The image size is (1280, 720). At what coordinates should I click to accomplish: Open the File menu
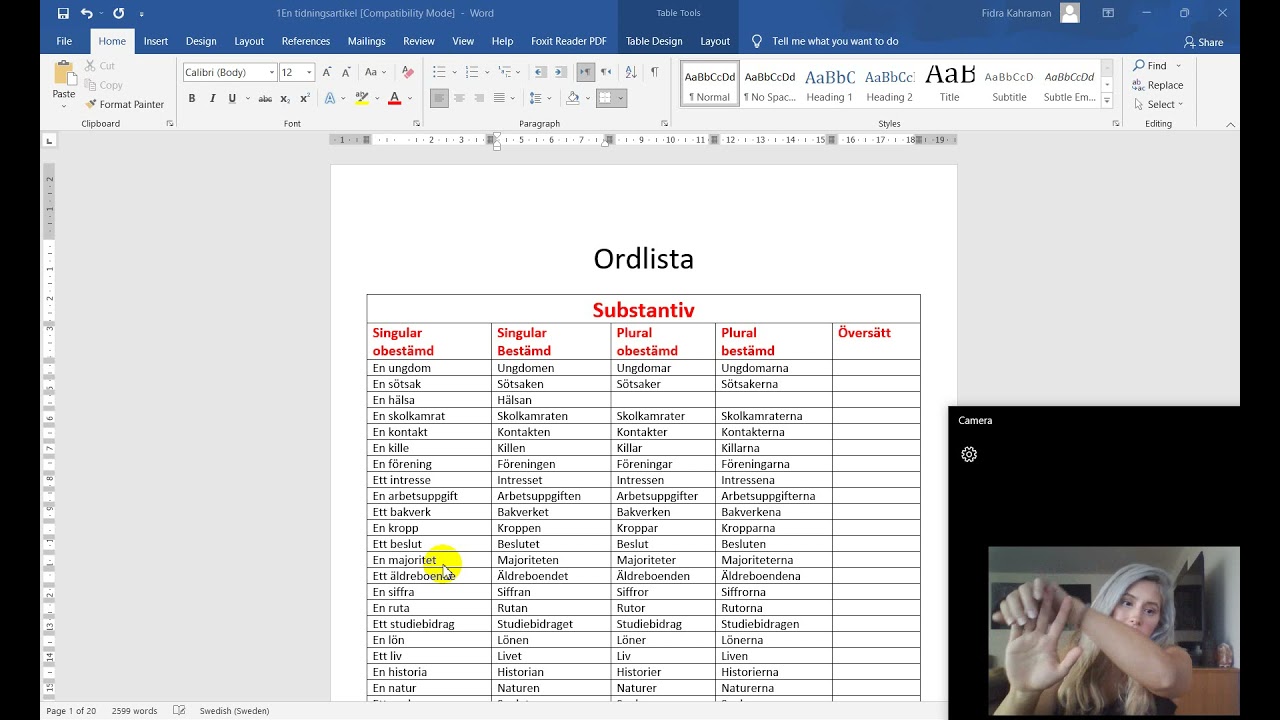pos(64,41)
